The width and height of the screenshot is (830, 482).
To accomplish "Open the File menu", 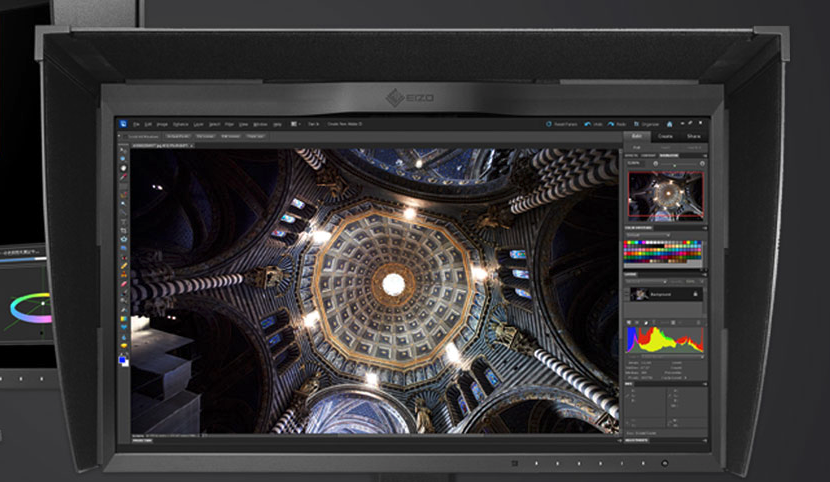I will pyautogui.click(x=136, y=124).
